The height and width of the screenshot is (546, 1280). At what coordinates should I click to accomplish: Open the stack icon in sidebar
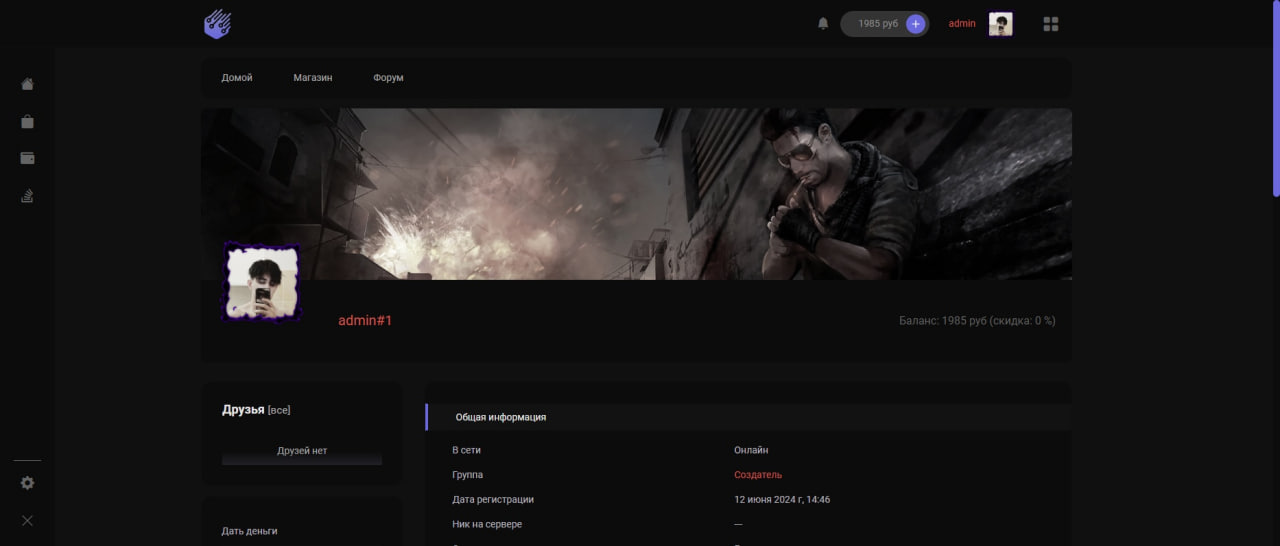click(x=28, y=196)
